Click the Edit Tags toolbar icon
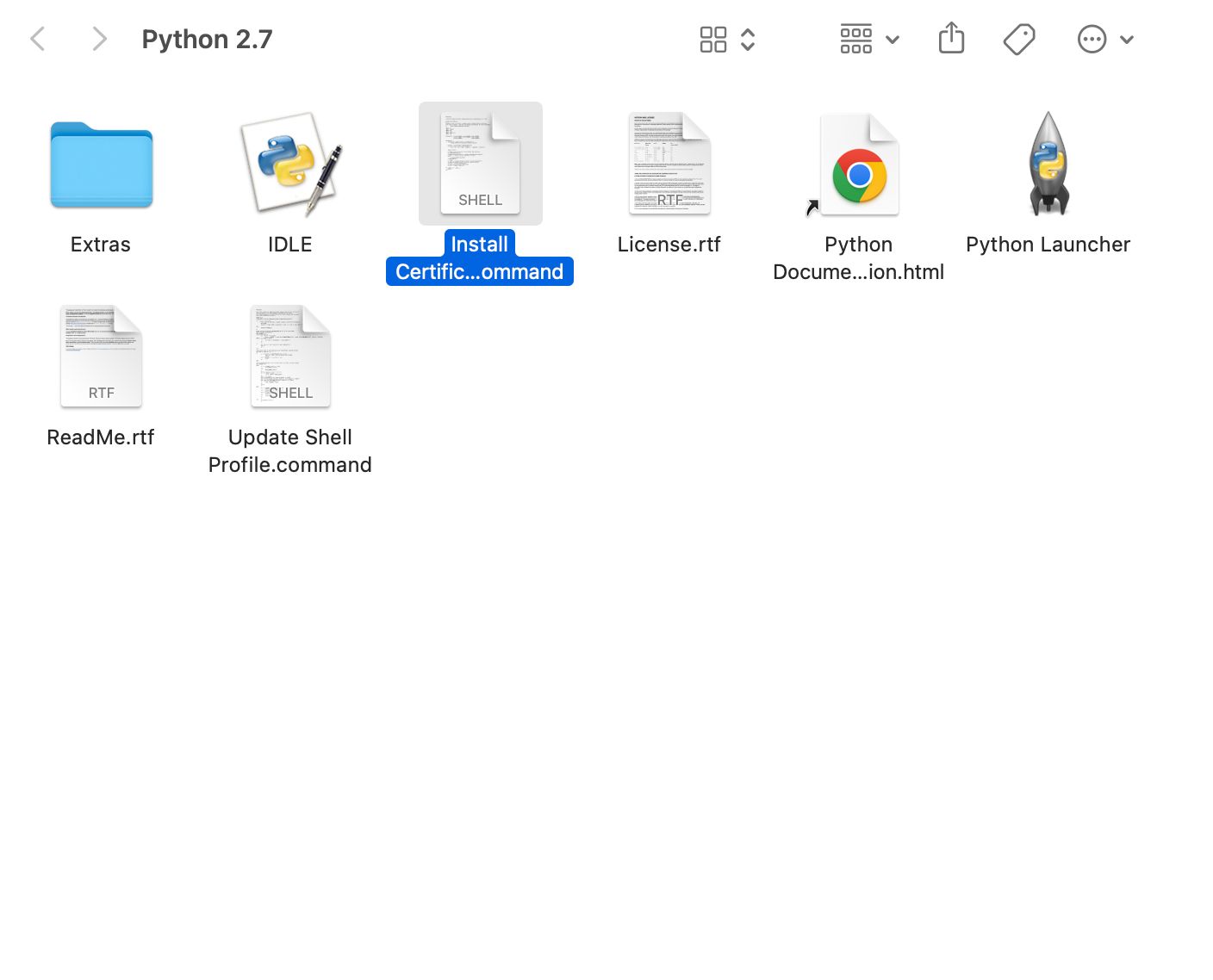1213x980 pixels. (x=1019, y=40)
